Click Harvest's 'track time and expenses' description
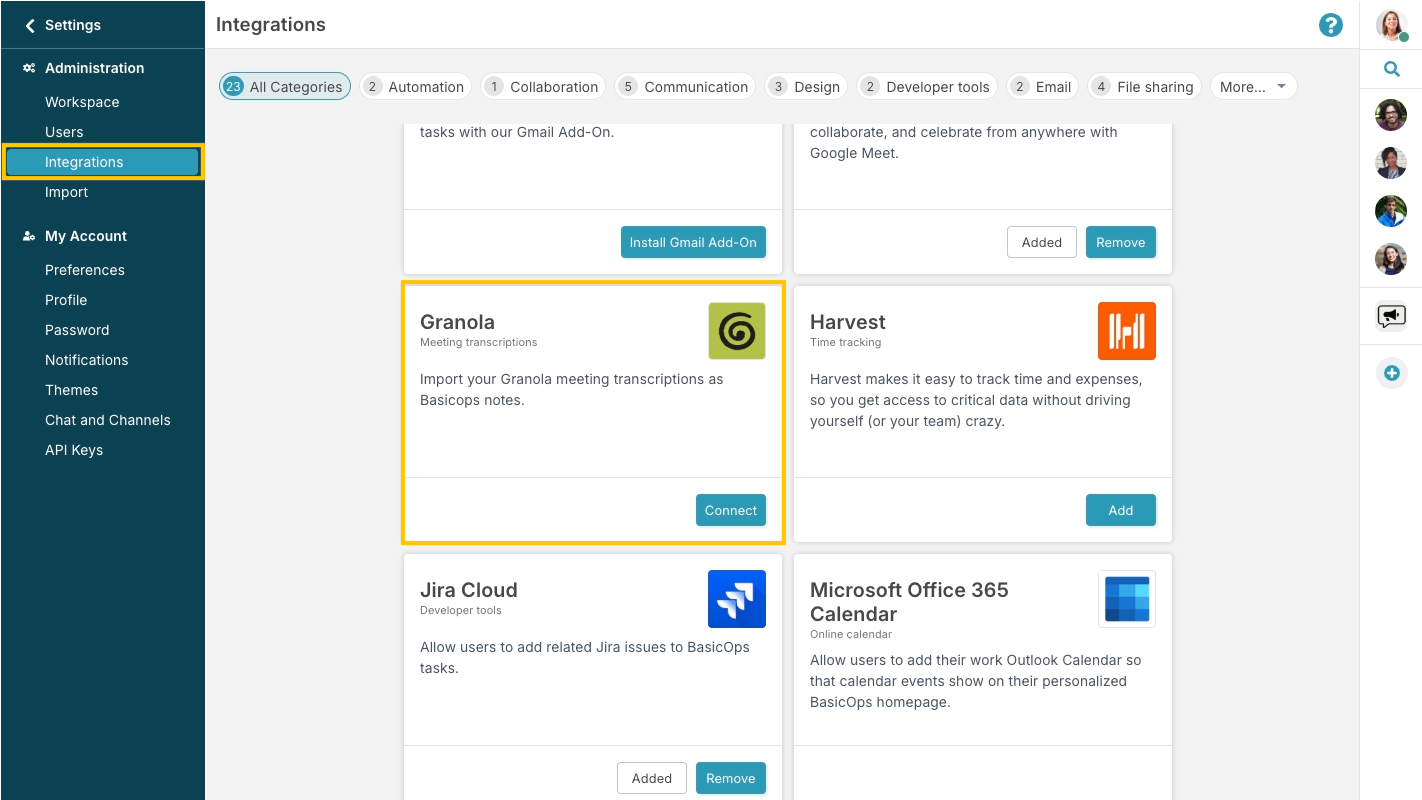Screen dimensions: 1422x800 coord(976,400)
